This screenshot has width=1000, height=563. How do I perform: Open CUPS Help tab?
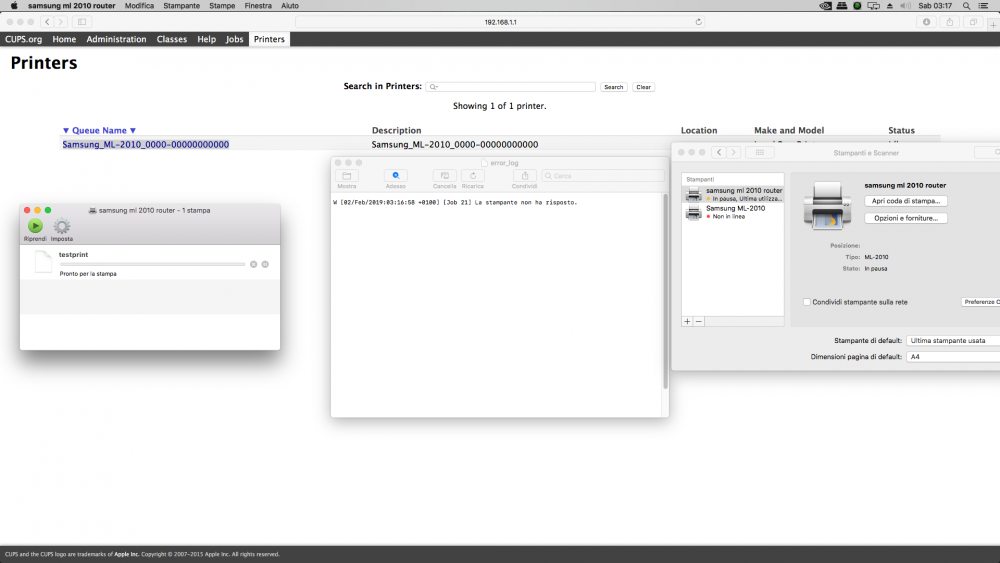point(206,39)
